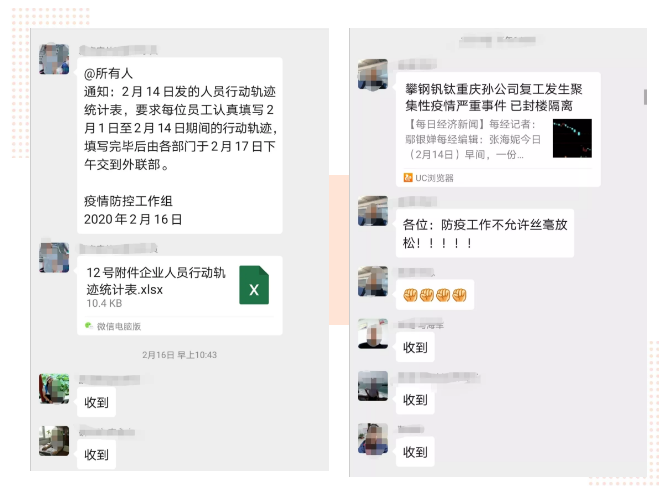Click the fist emoji message bubble
The image size is (659, 486).
point(435,295)
